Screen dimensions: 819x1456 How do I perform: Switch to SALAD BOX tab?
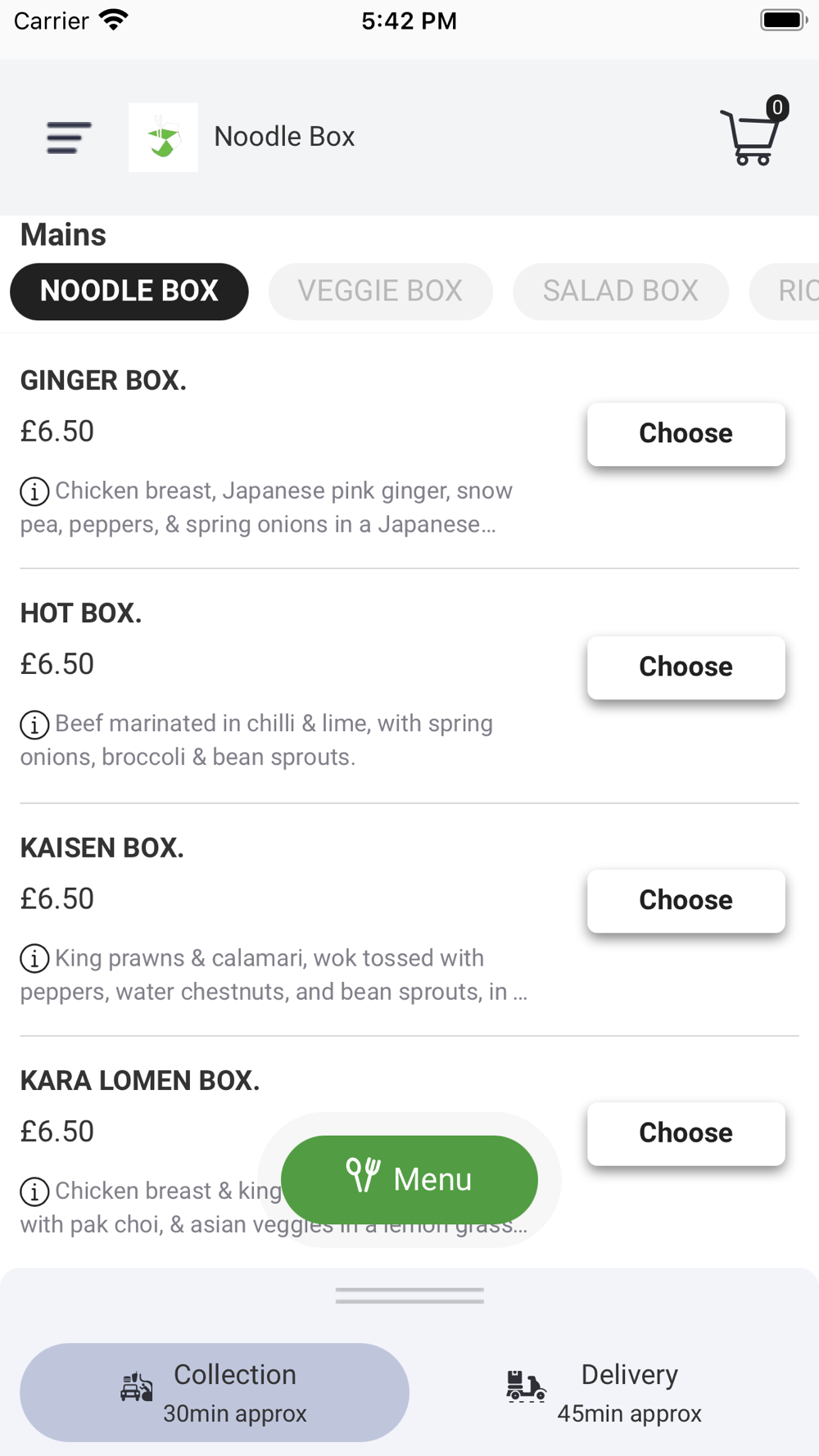(x=620, y=292)
